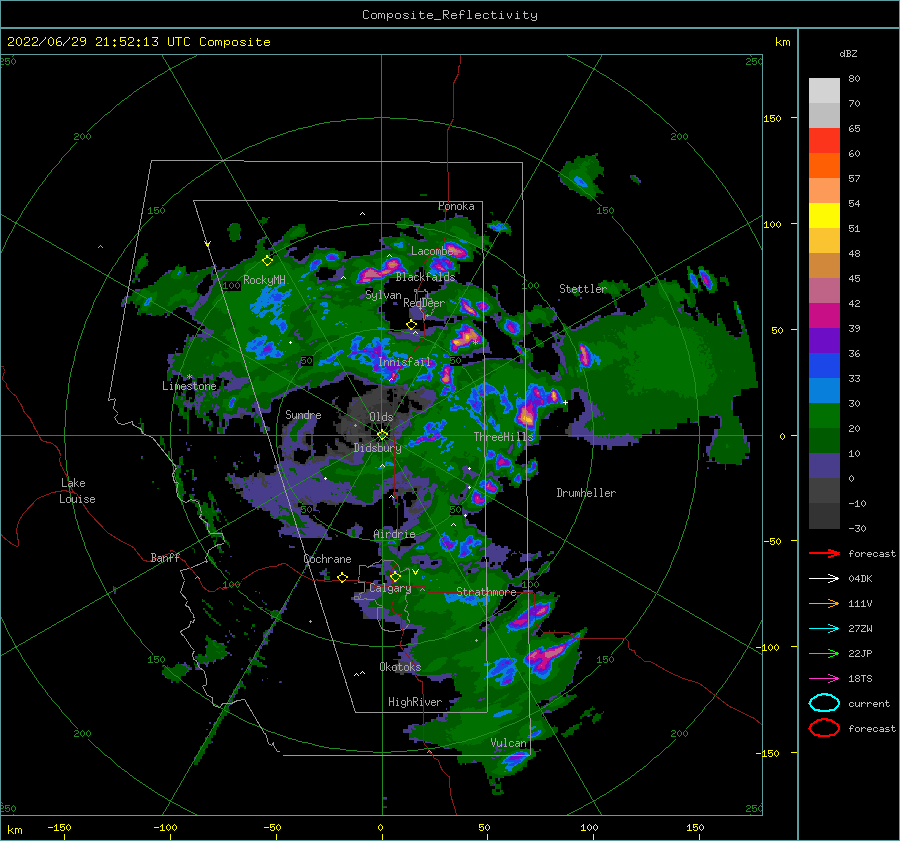Viewport: 900px width, 841px height.
Task: Click the Ponoka city label
Action: (456, 206)
